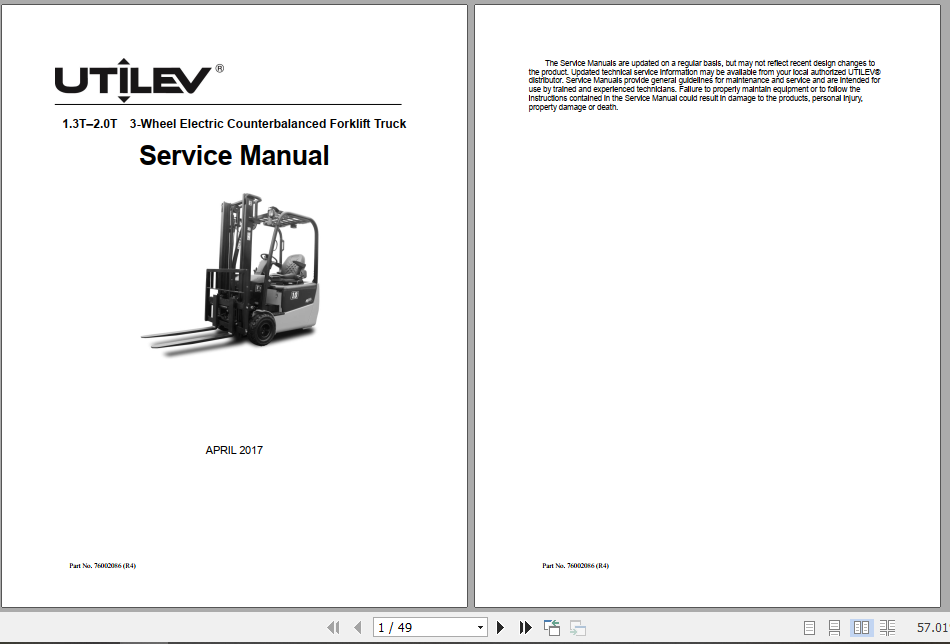Image resolution: width=950 pixels, height=644 pixels.
Task: Switch to single page layout
Action: 809,628
